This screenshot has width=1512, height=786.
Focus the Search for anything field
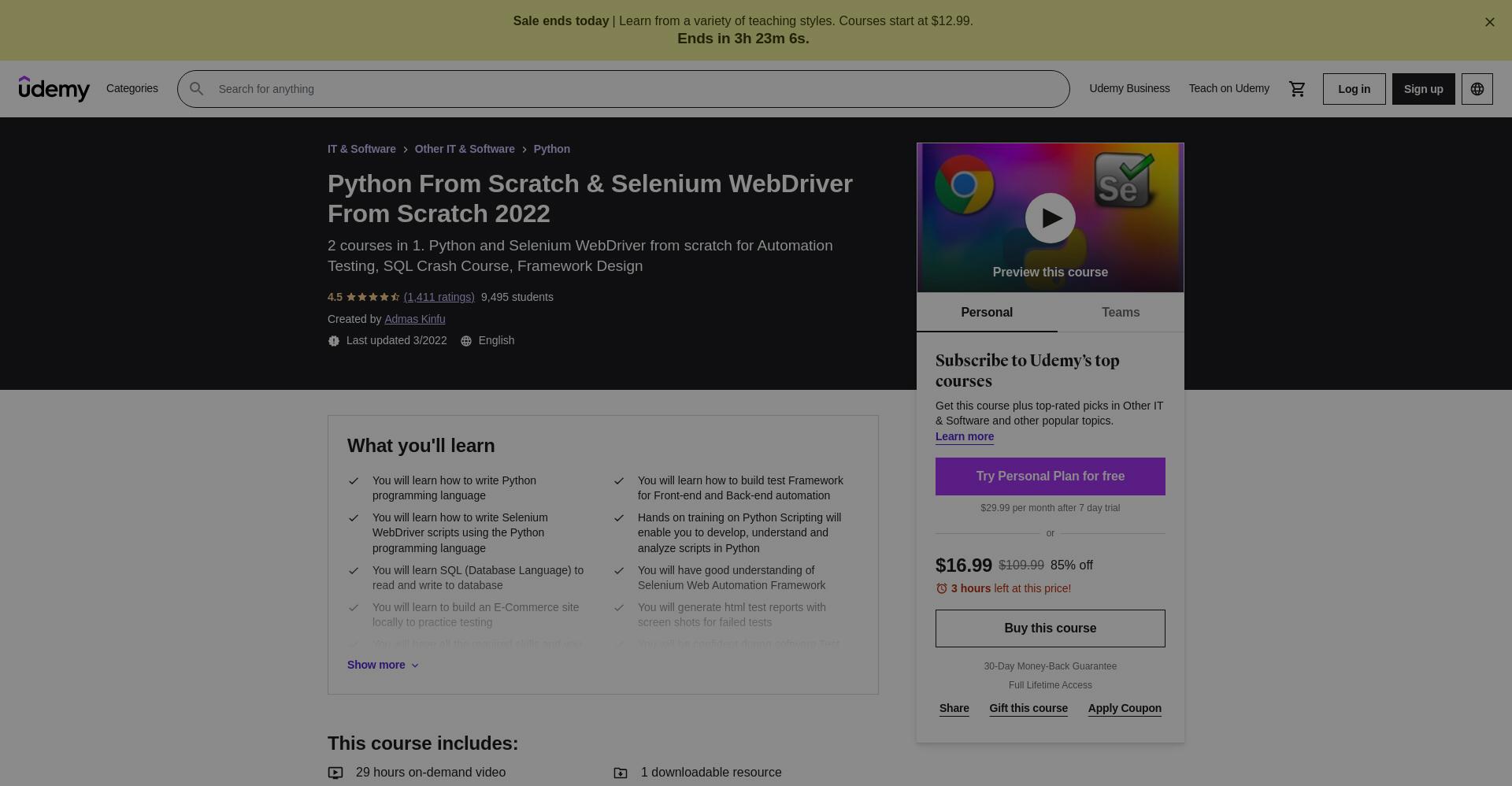coord(623,89)
